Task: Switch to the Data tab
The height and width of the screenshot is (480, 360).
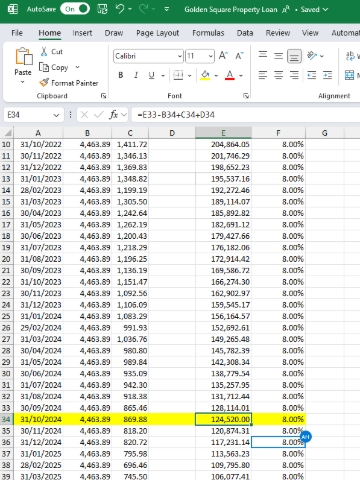Action: pyautogui.click(x=245, y=33)
